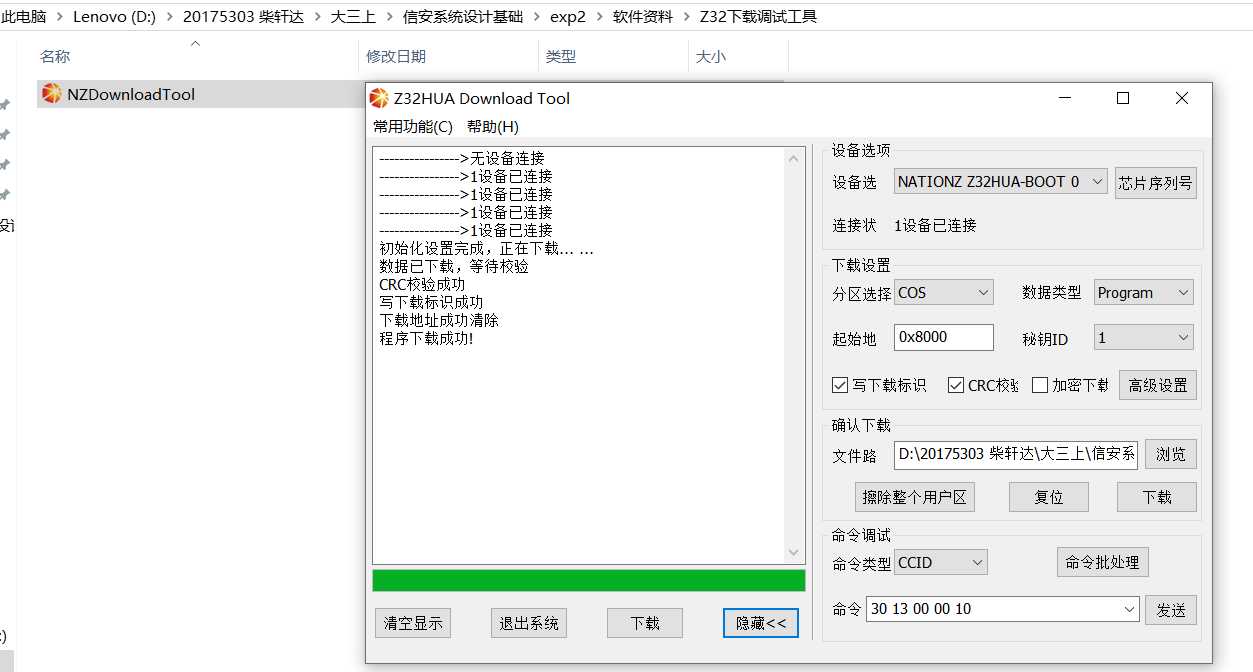Viewport: 1253px width, 672px height.
Task: Click the 发送 send button
Action: click(x=1171, y=610)
